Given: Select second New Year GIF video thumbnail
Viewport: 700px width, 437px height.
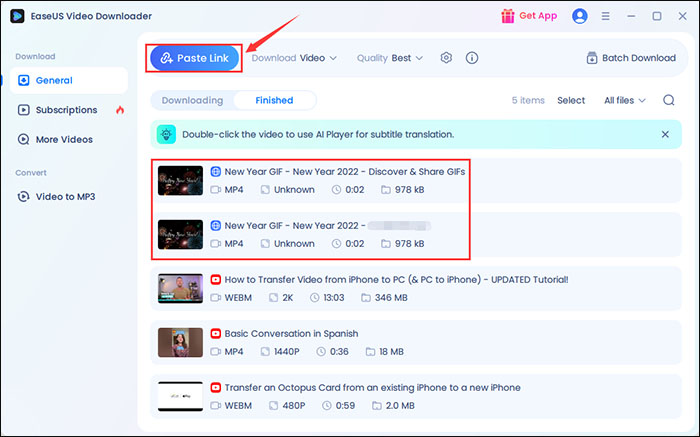Looking at the screenshot, I should click(x=180, y=234).
